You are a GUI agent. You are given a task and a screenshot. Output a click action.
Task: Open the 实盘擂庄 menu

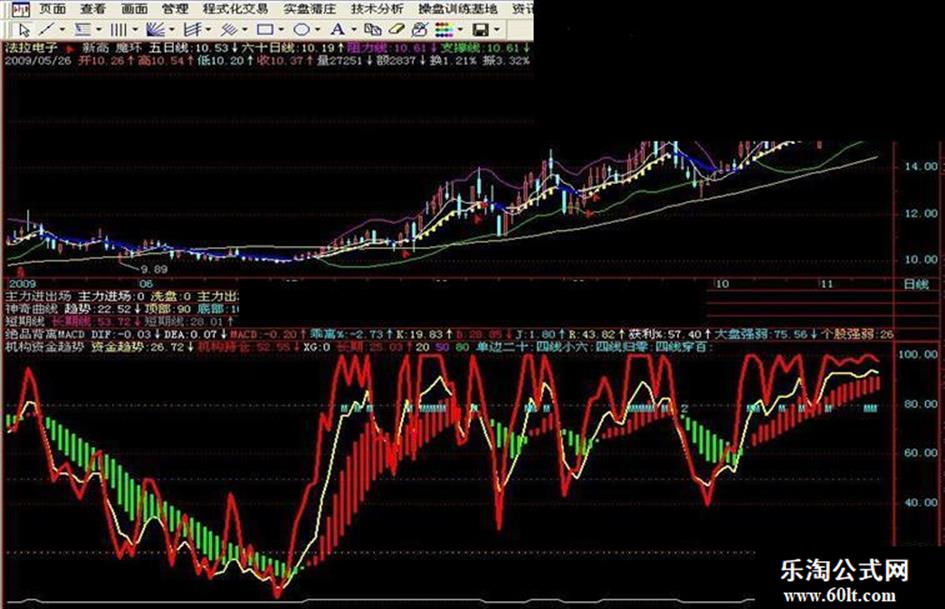pos(310,9)
